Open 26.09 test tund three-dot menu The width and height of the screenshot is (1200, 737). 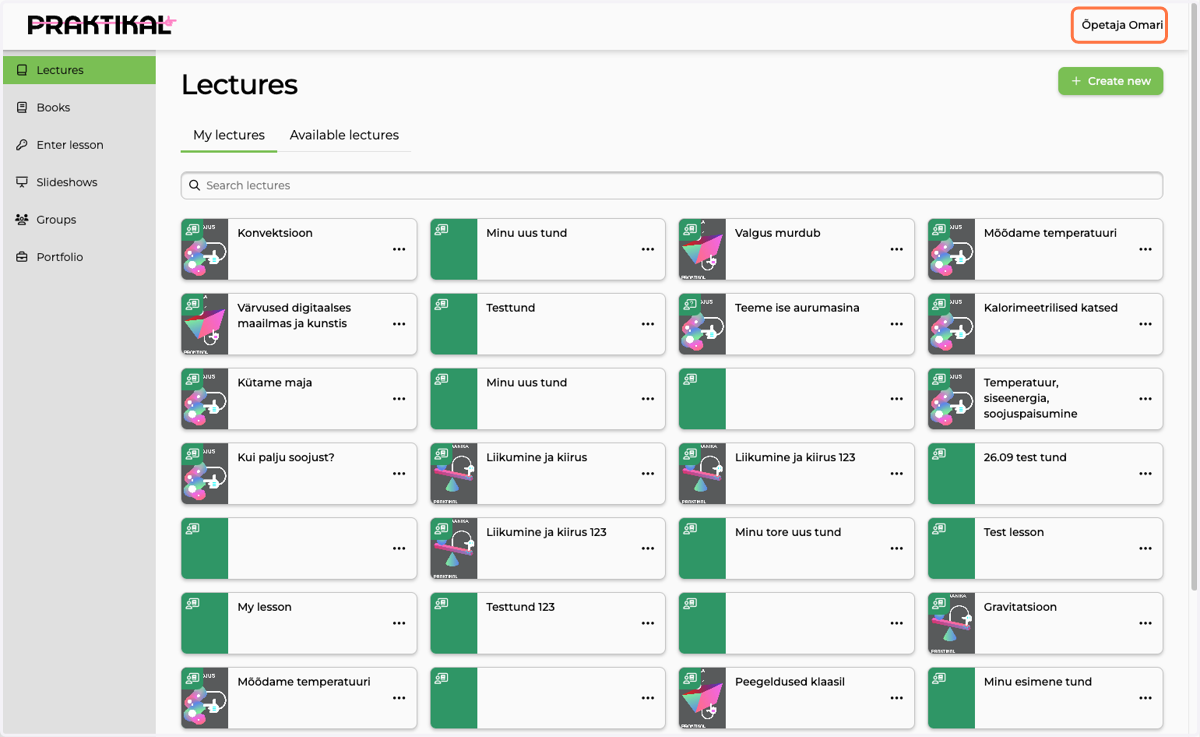(1145, 474)
